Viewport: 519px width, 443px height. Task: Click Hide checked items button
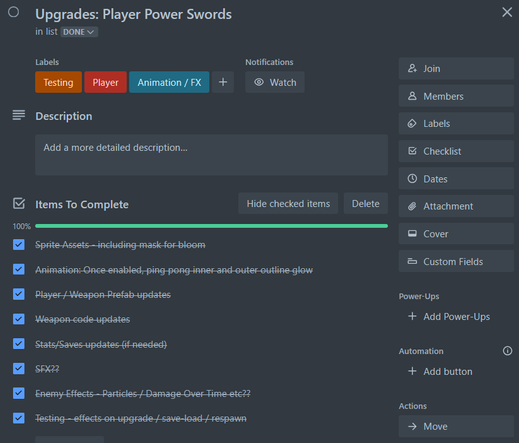288,204
